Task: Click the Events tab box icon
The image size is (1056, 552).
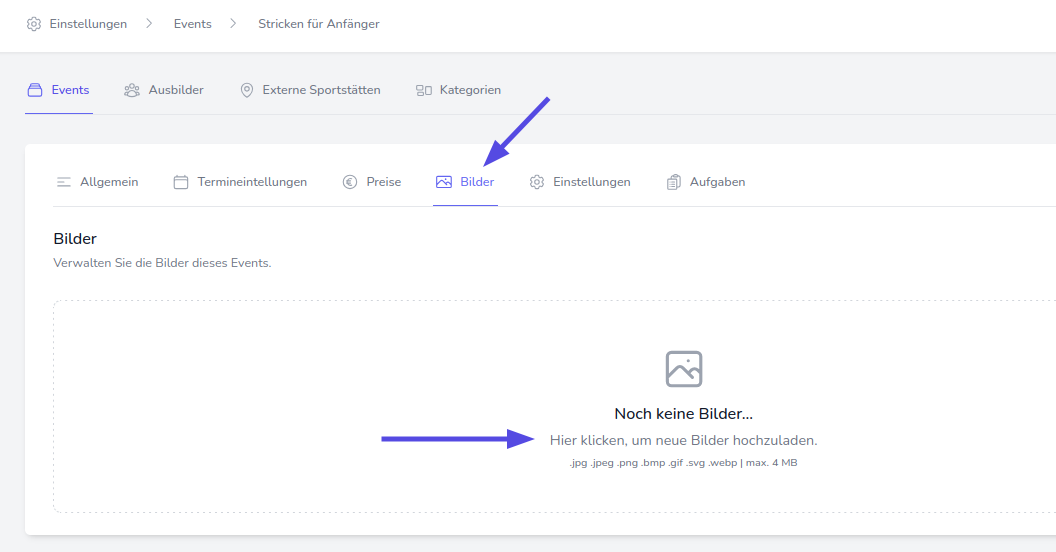Action: 35,90
